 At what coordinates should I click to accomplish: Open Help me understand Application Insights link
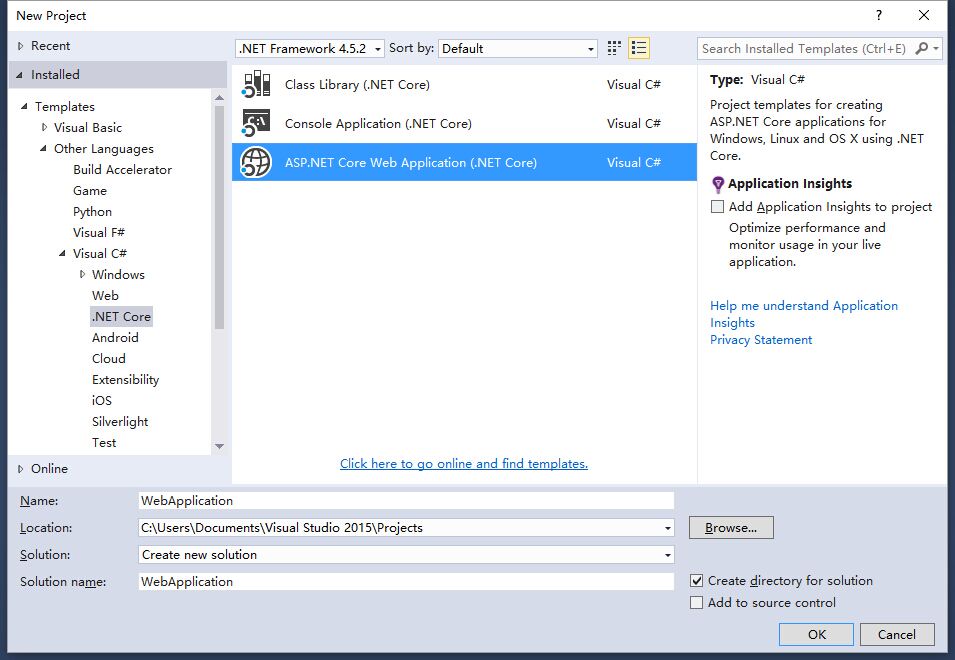point(803,314)
